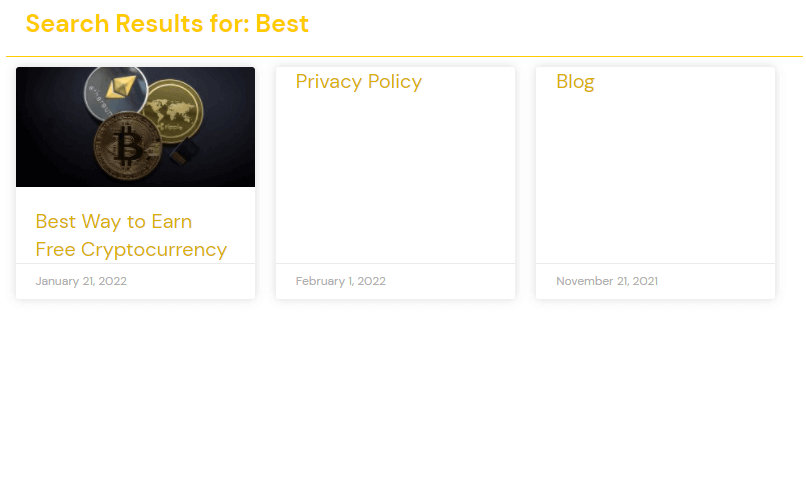This screenshot has width=806, height=492.
Task: Click the Bitcoin coin in the thumbnail
Action: [x=127, y=147]
